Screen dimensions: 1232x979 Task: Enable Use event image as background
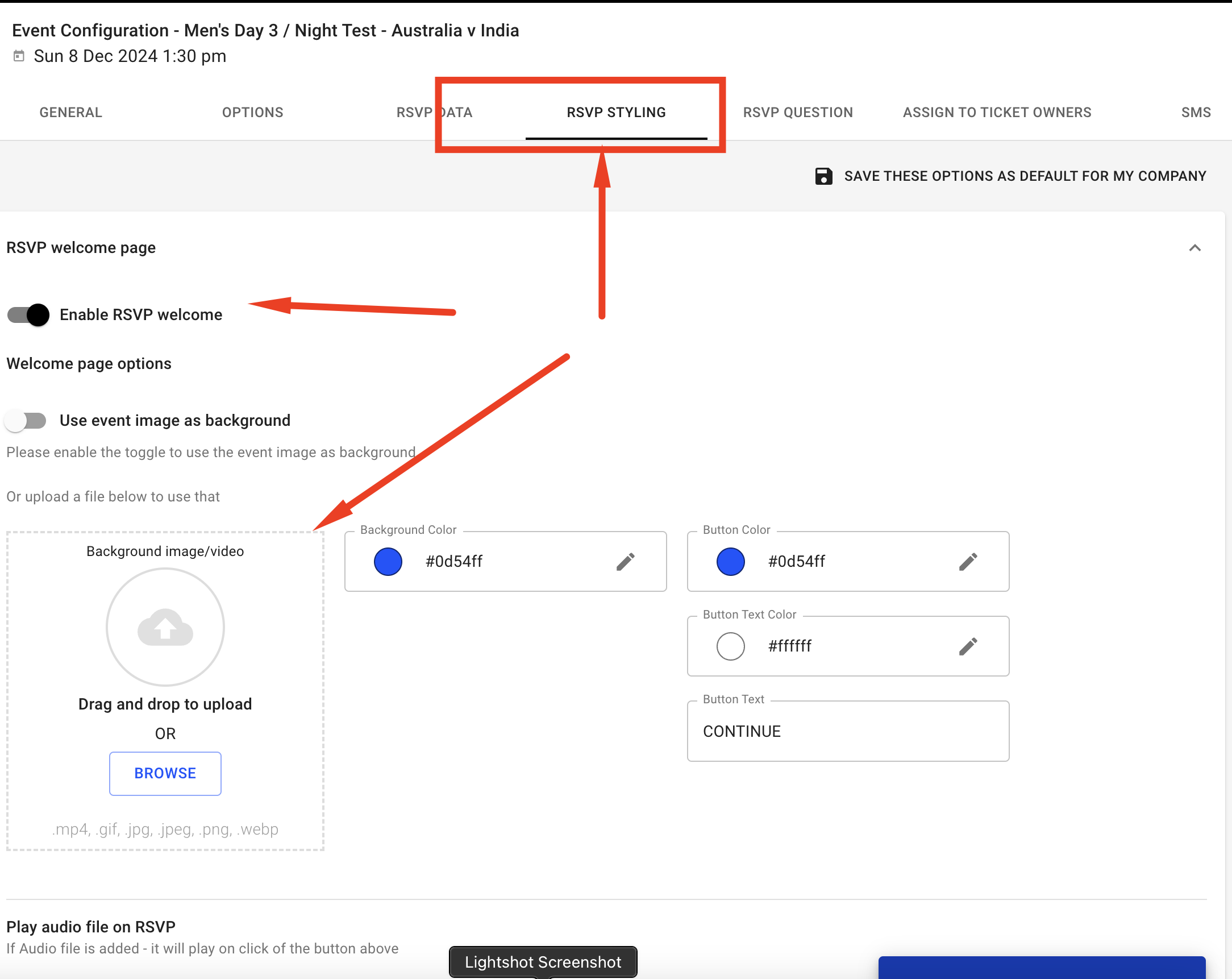(x=26, y=421)
